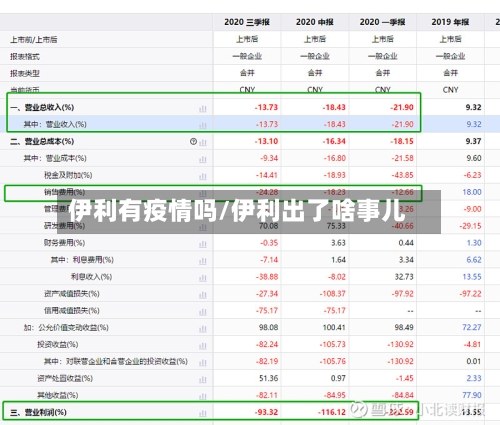Viewport: 500px width, 425px height.
Task: Open chart icon for 税金及附加(%) row
Action: (x=203, y=177)
